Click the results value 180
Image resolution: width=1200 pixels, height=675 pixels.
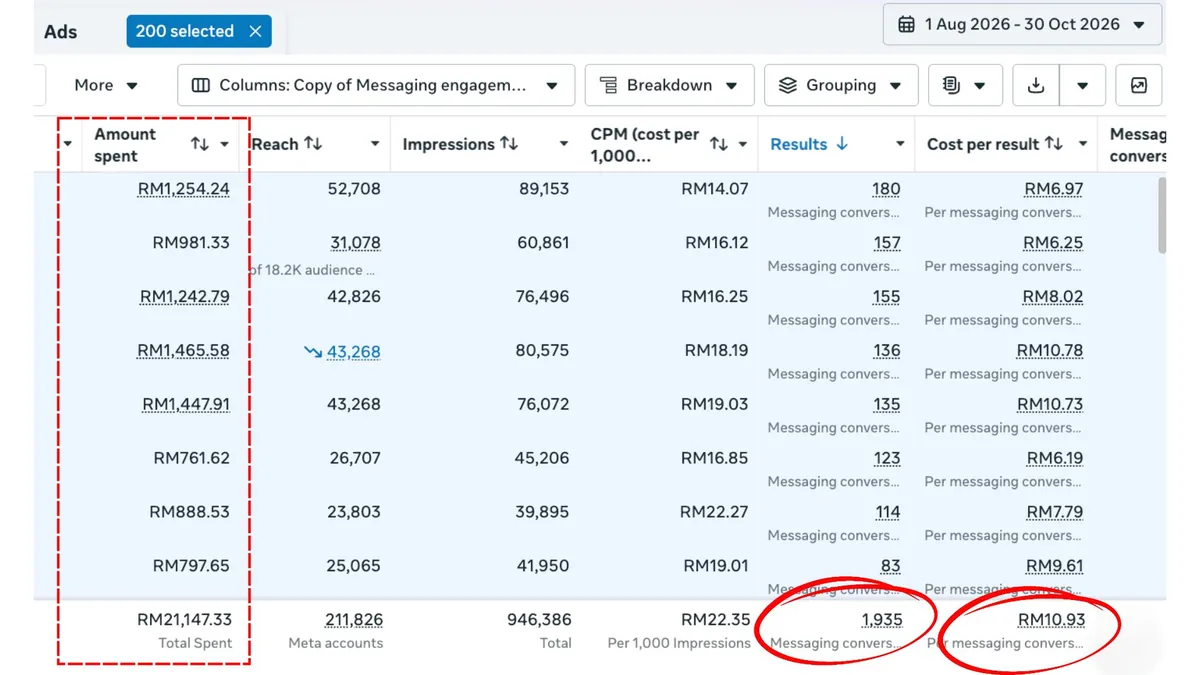[886, 189]
